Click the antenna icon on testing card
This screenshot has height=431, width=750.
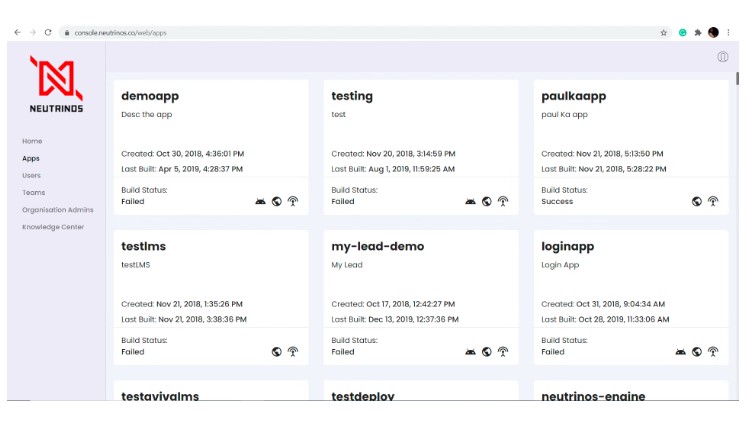tap(503, 201)
